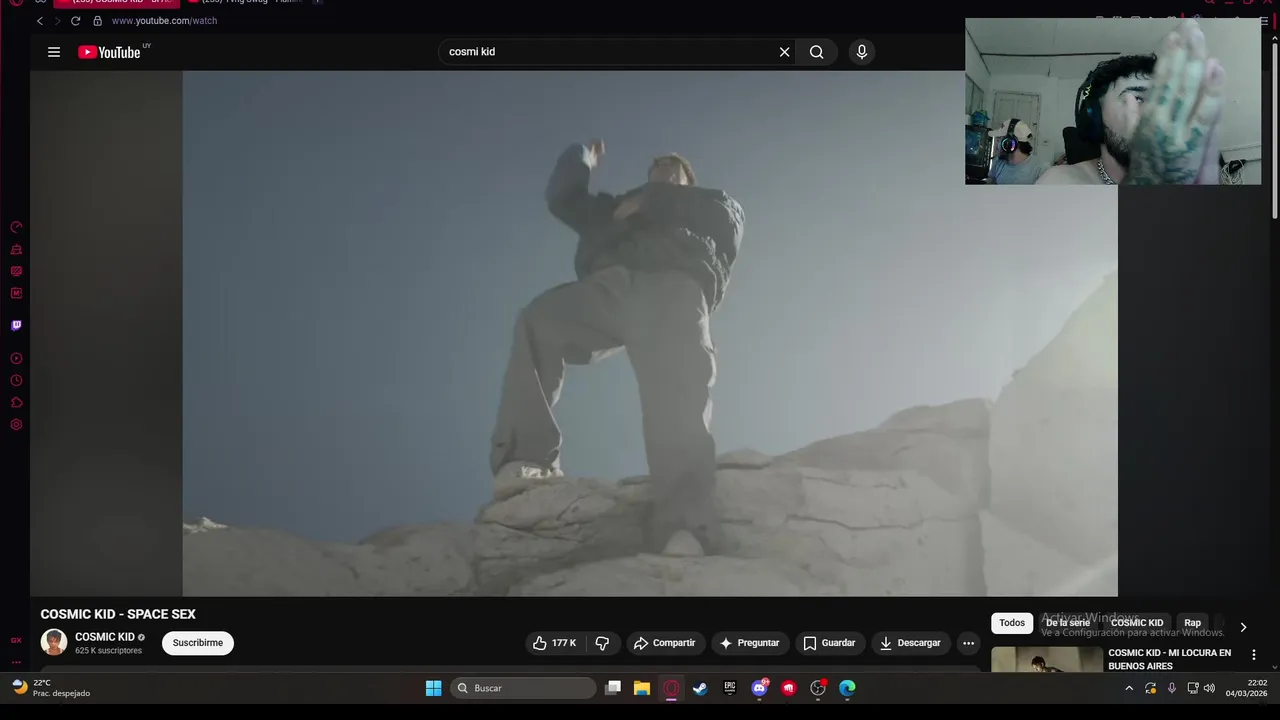Open the YouTube hamburger guide menu
The width and height of the screenshot is (1280, 720).
point(54,52)
